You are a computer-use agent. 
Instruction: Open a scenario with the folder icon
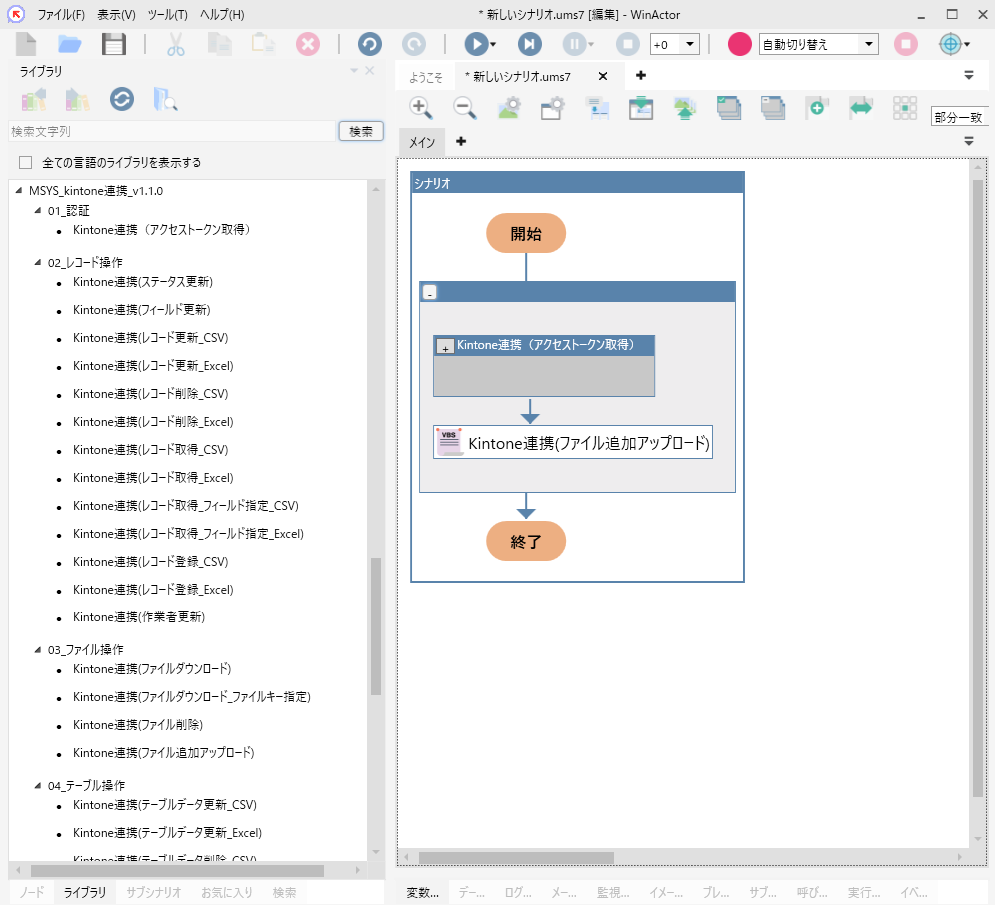[x=69, y=44]
